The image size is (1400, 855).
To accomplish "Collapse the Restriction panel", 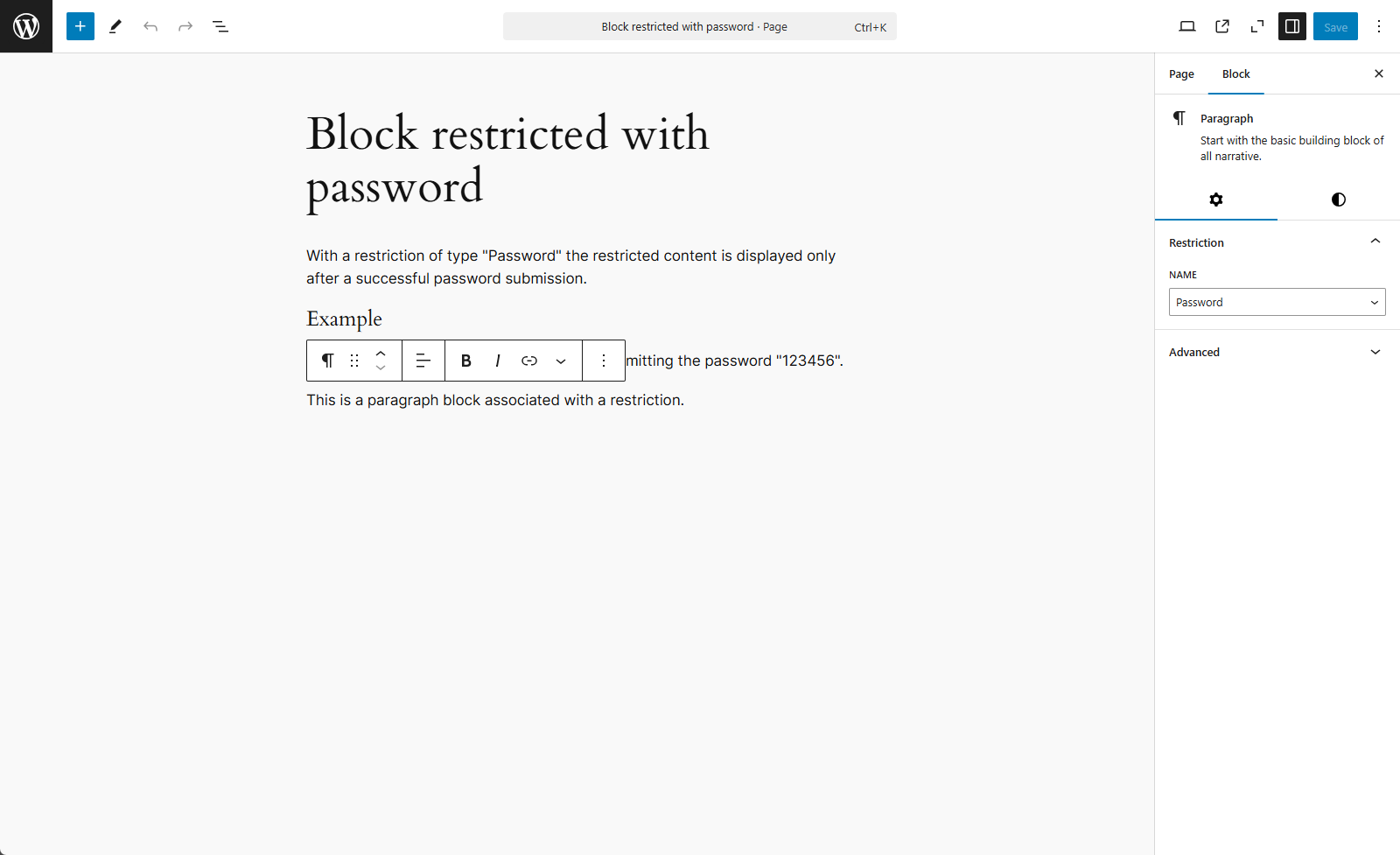I will [x=1375, y=242].
